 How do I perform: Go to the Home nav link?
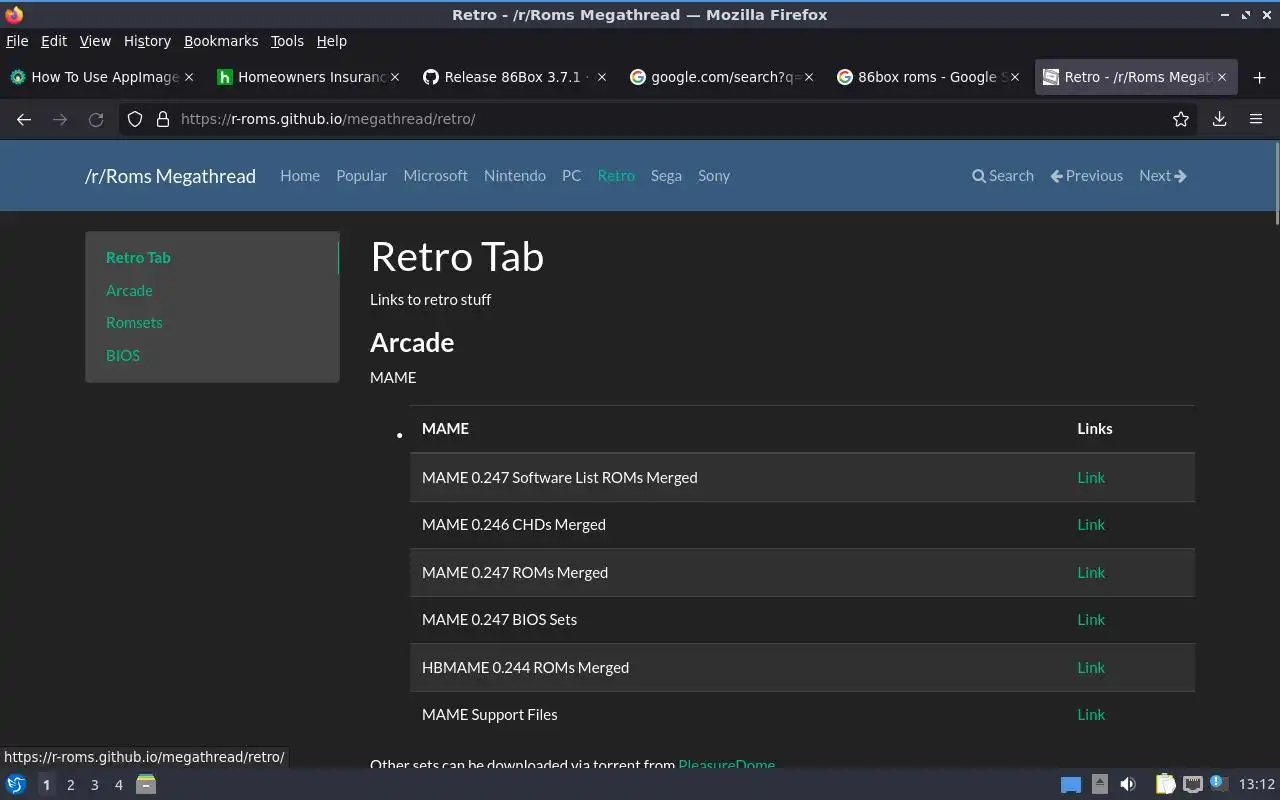tap(300, 176)
